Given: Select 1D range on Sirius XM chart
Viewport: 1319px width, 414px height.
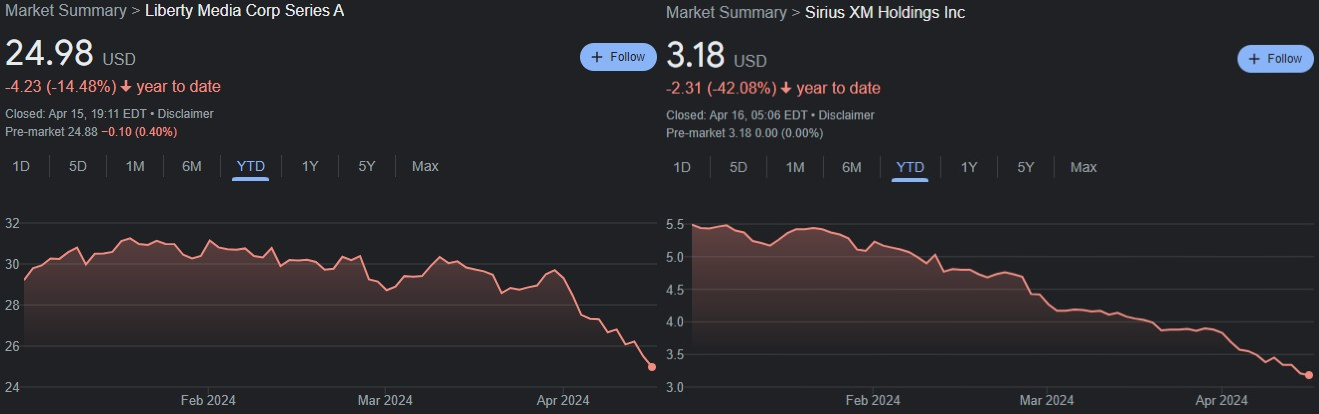Looking at the screenshot, I should (681, 167).
